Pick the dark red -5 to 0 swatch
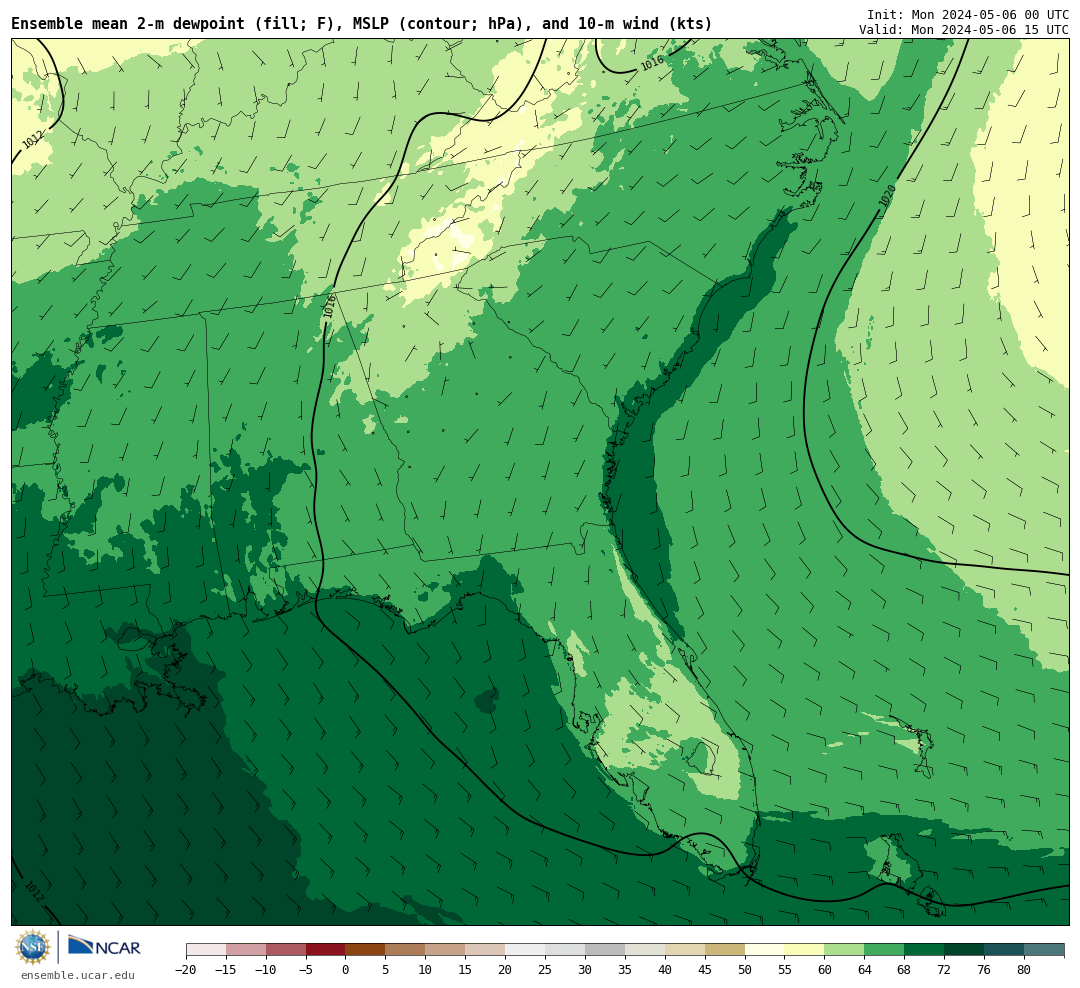 [x=325, y=950]
